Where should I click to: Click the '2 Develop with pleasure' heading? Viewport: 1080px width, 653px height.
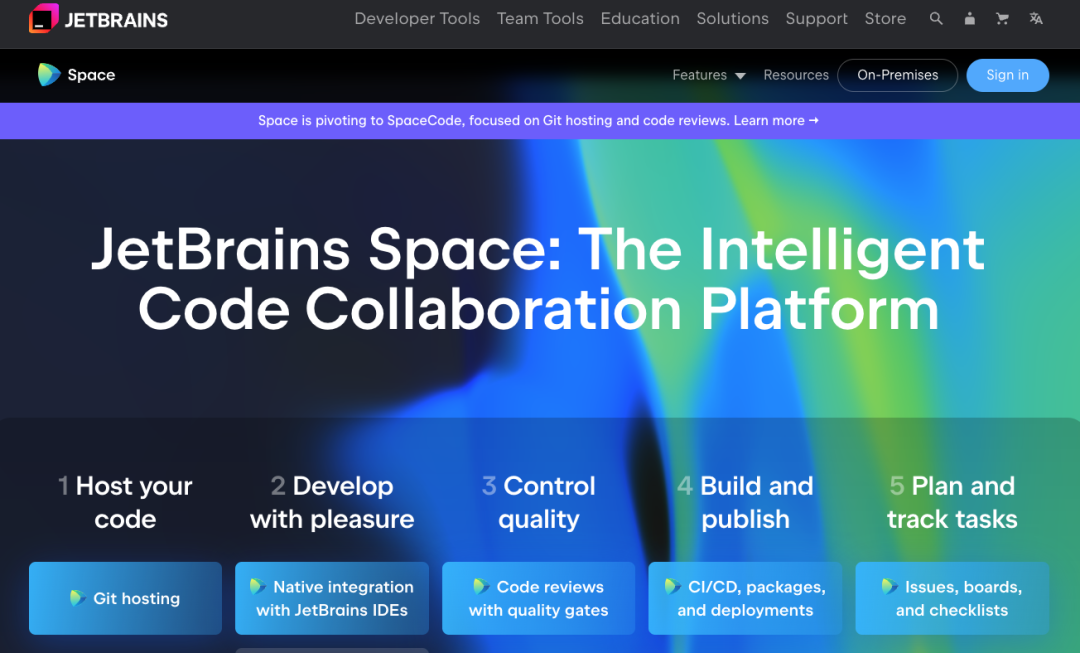coord(332,502)
